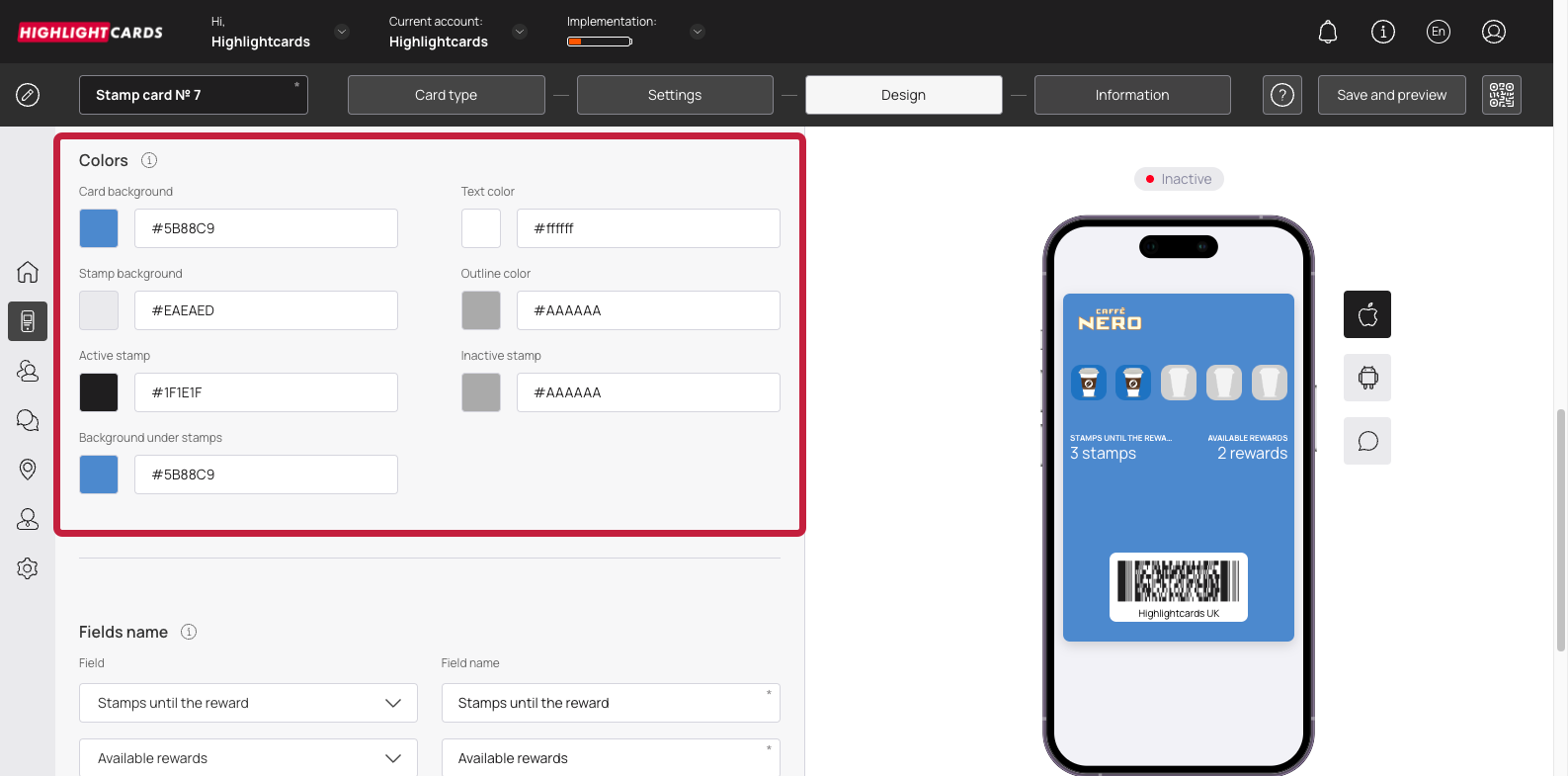Pick the Card background color swatch

(x=99, y=228)
